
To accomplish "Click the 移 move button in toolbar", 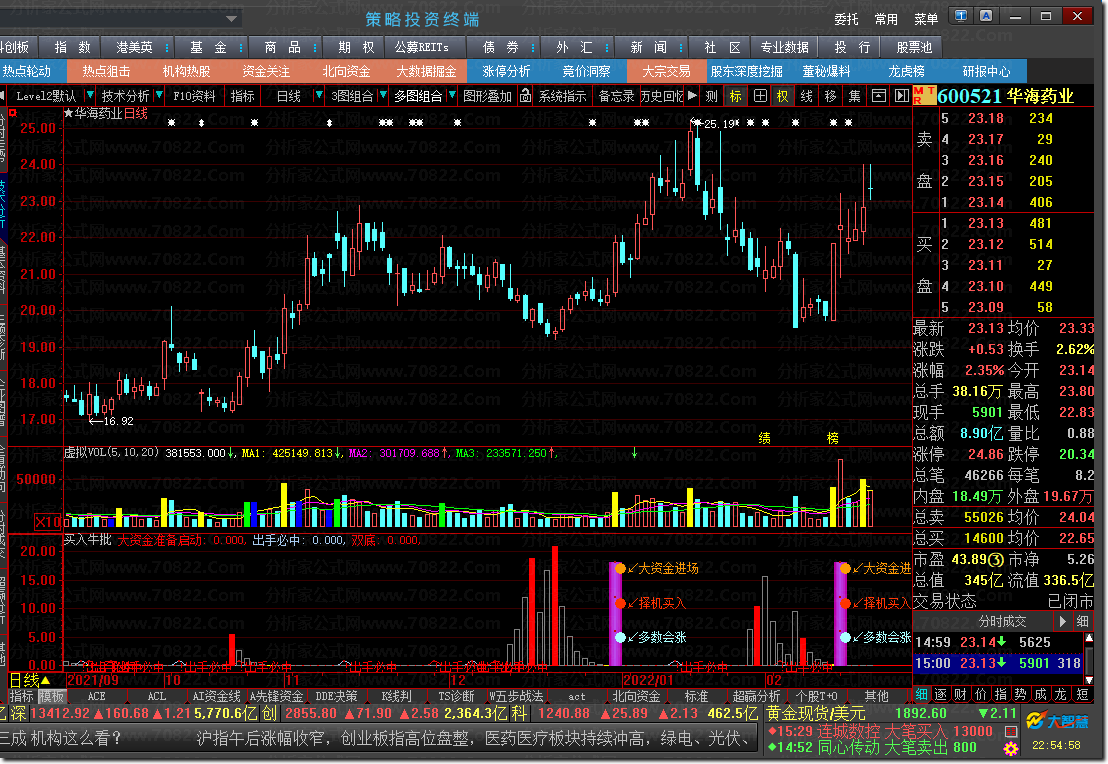I will 830,96.
